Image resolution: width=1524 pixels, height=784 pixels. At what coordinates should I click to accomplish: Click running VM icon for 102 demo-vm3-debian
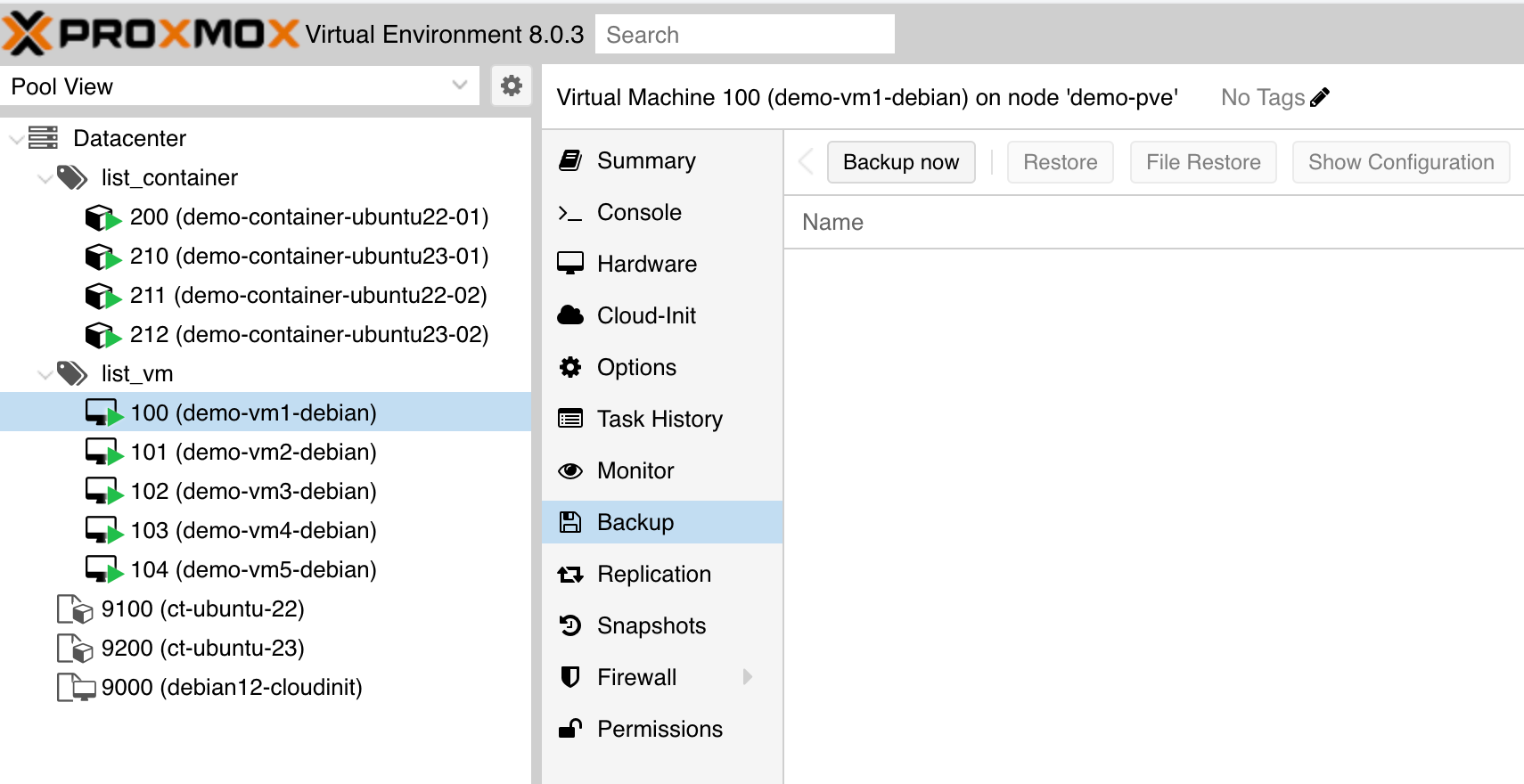[103, 491]
